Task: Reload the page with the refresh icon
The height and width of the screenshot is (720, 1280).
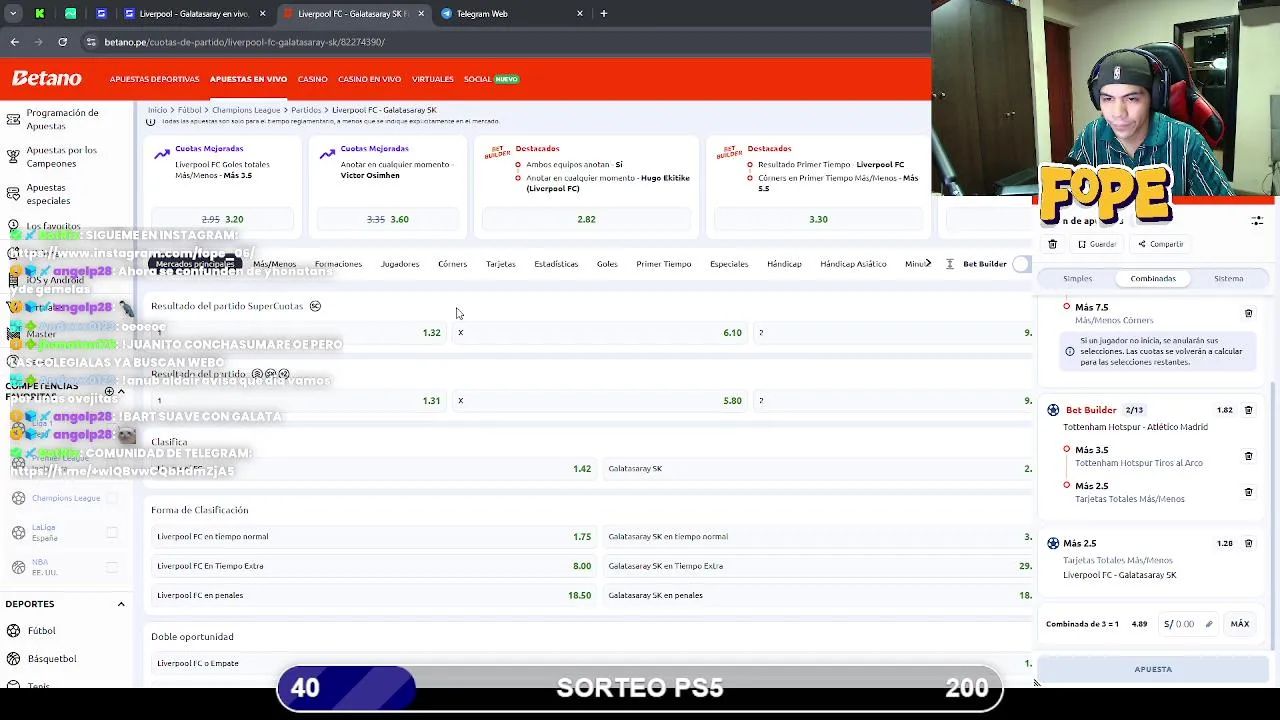Action: [x=62, y=42]
